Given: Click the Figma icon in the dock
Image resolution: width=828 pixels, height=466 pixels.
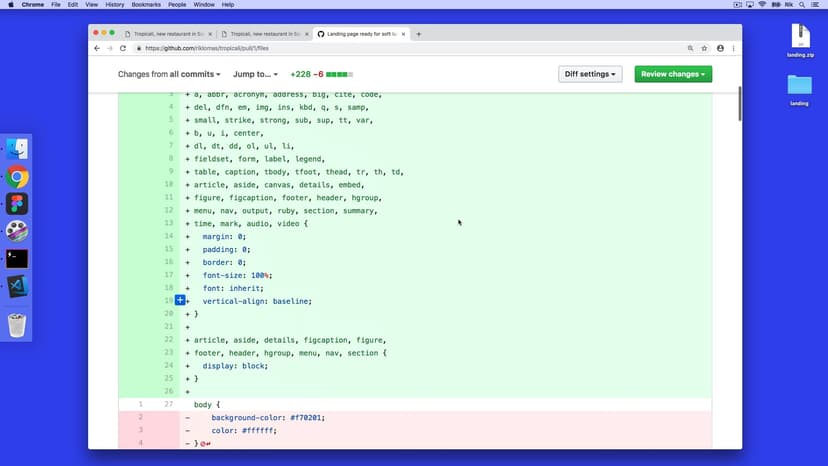Looking at the screenshot, I should tap(17, 204).
